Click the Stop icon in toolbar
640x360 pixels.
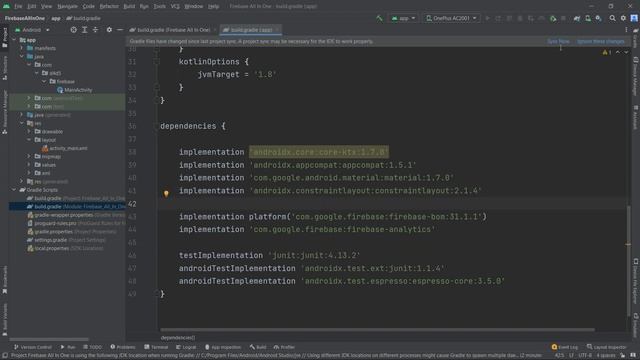tap(563, 18)
